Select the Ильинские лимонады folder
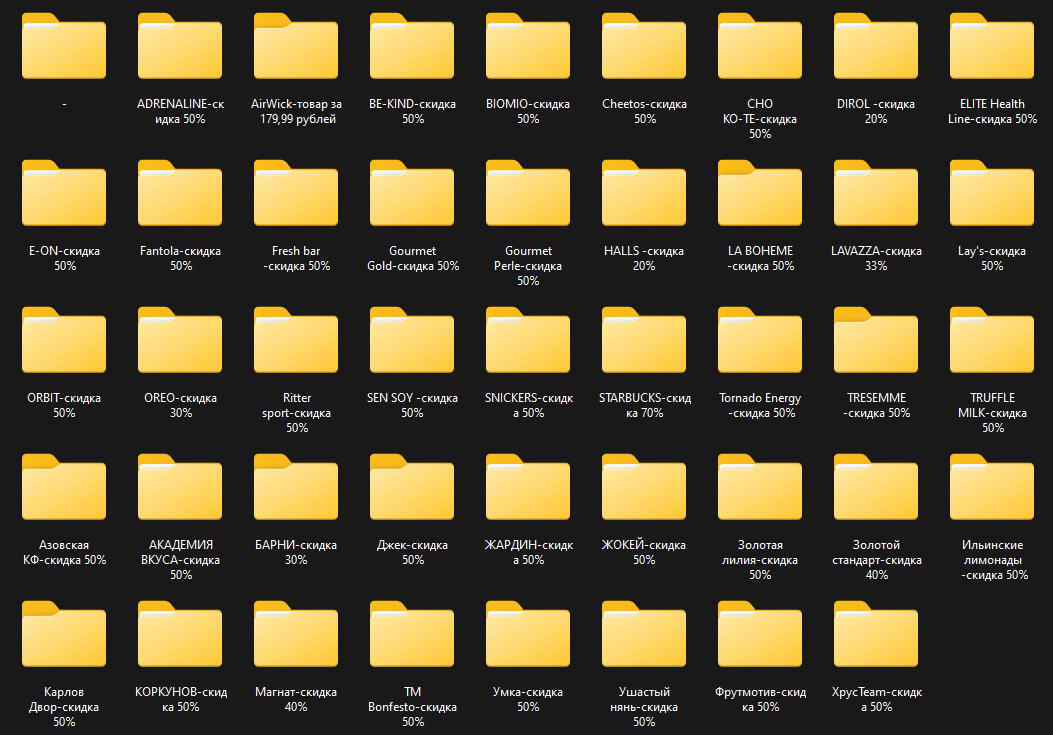The width and height of the screenshot is (1053, 735). 992,487
